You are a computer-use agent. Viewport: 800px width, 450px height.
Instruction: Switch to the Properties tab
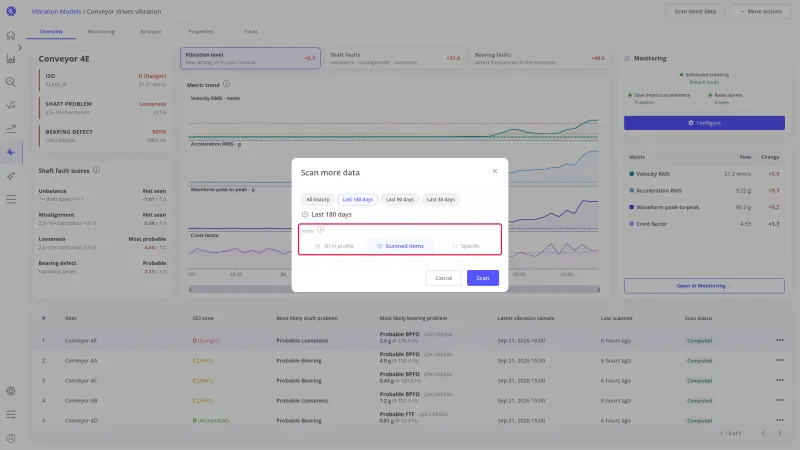[201, 32]
